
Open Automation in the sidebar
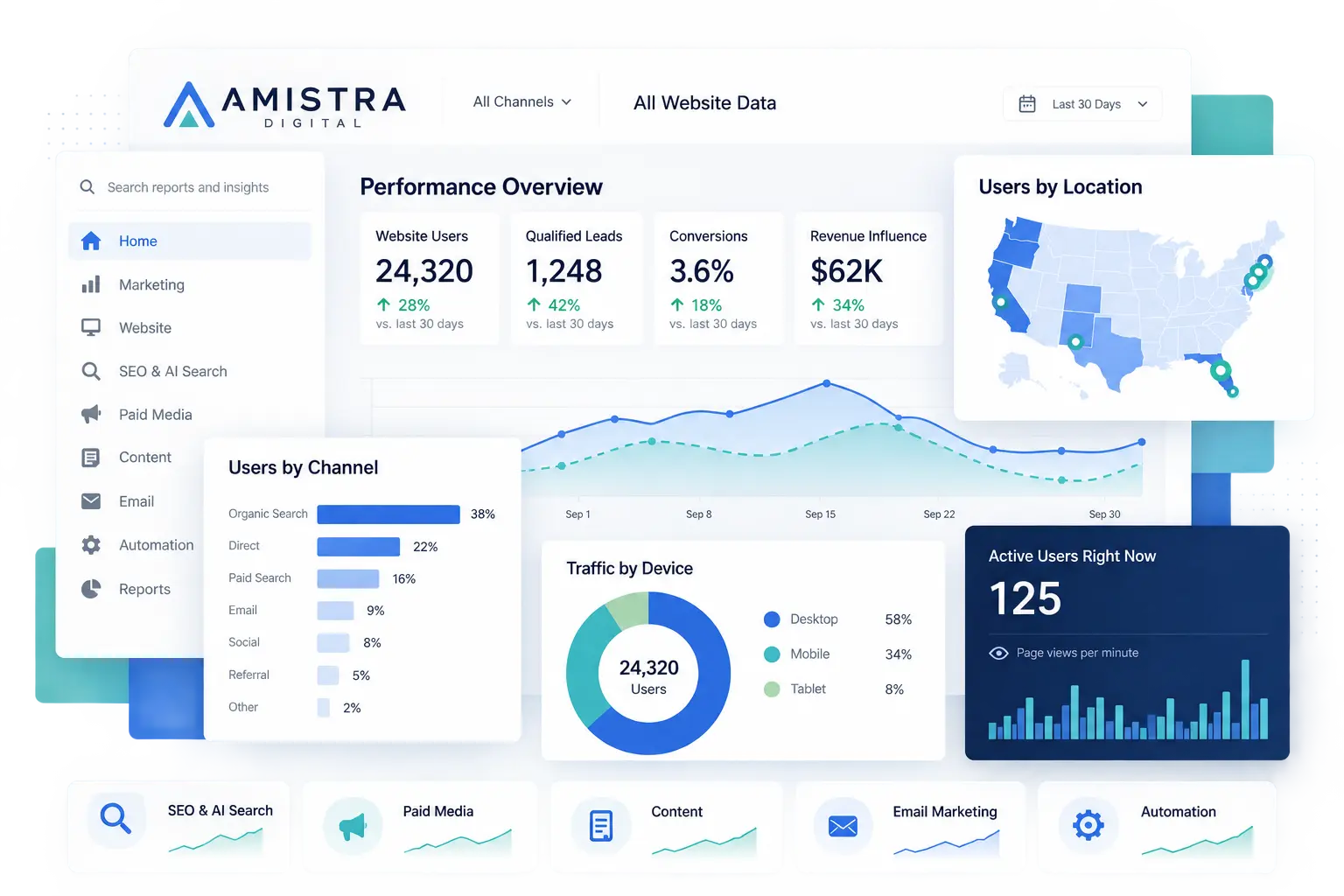(x=156, y=545)
